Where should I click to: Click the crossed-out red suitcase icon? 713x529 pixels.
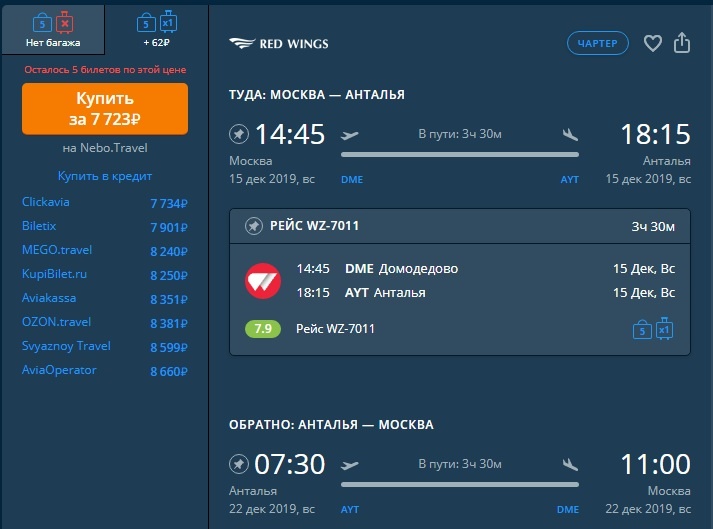(65, 22)
